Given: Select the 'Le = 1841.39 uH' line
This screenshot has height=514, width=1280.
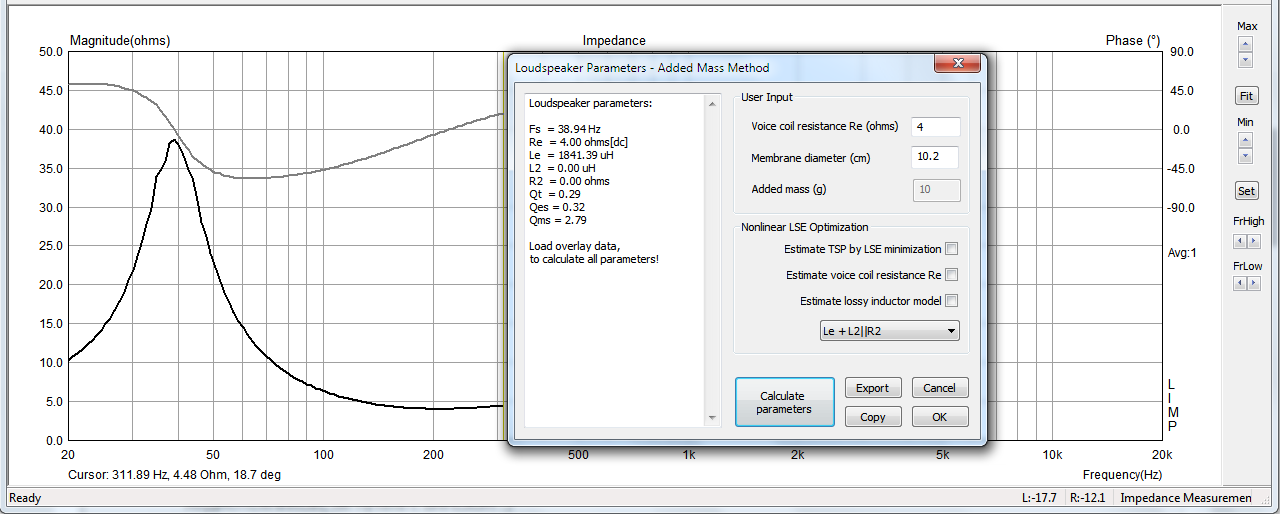Looking at the screenshot, I should click(575, 155).
